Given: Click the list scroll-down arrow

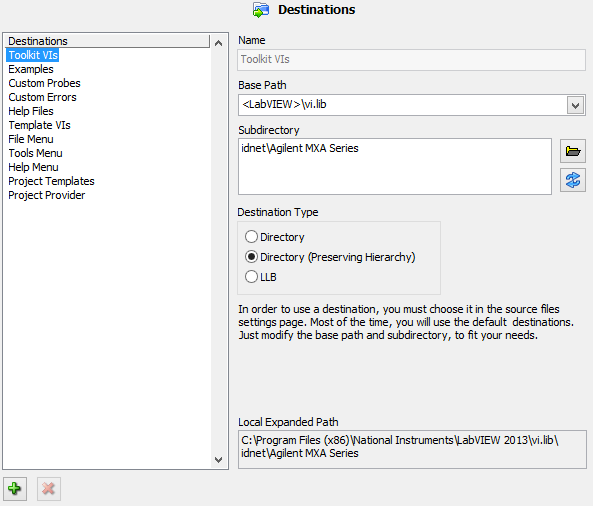Looking at the screenshot, I should (x=218, y=460).
